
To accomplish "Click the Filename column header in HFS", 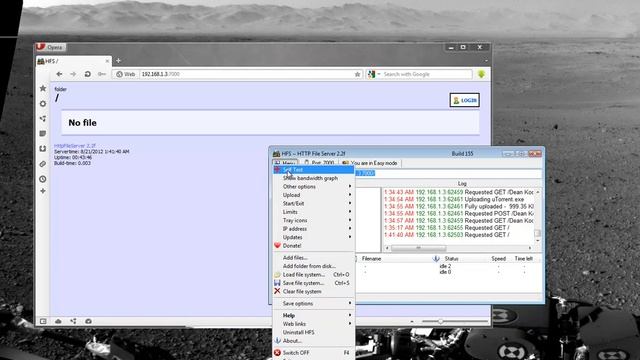I will click(371, 259).
